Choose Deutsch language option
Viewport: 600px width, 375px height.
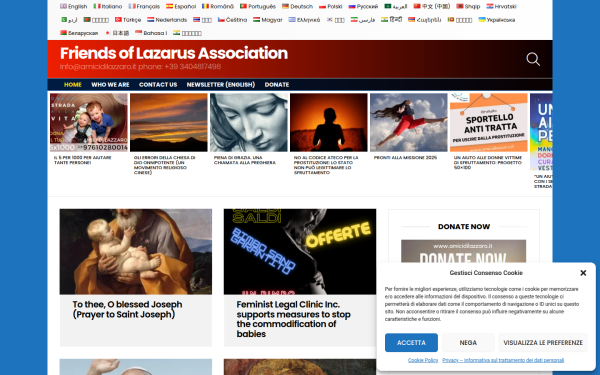click(x=297, y=6)
